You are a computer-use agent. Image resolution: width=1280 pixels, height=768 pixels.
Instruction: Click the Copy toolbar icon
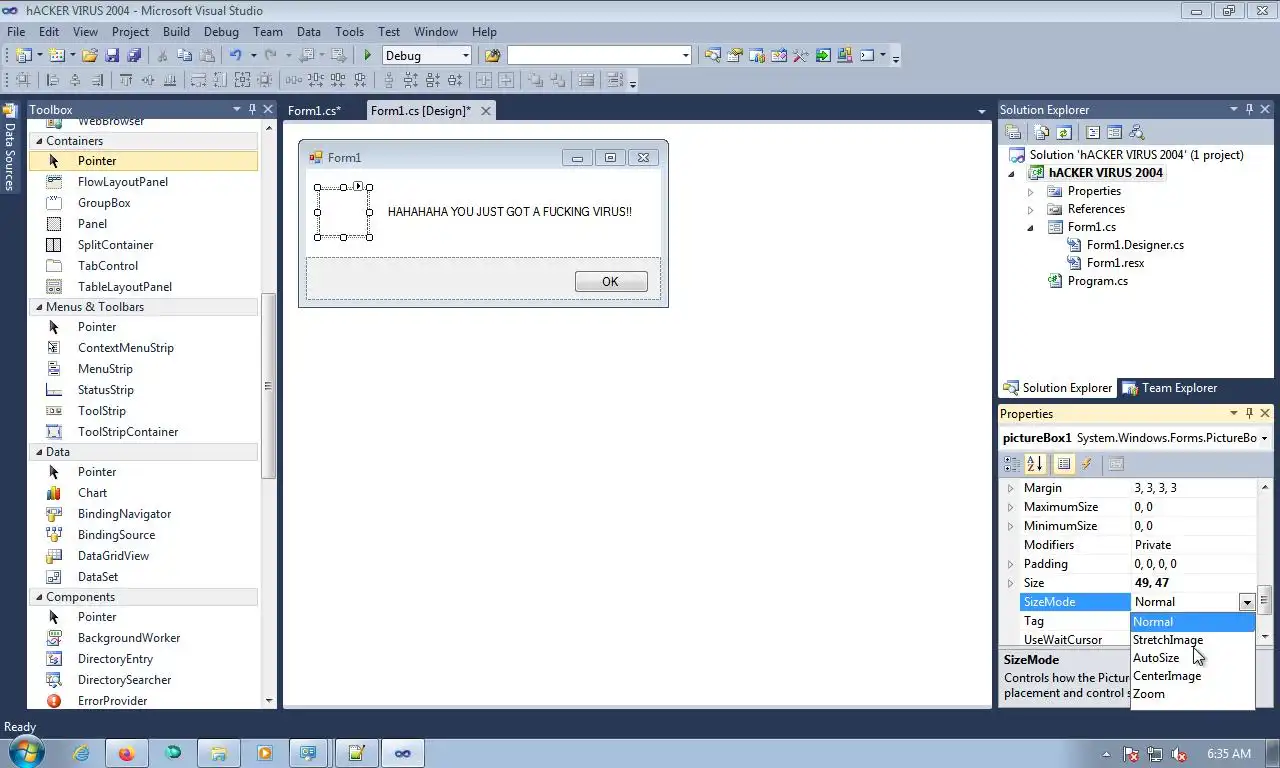tap(183, 56)
